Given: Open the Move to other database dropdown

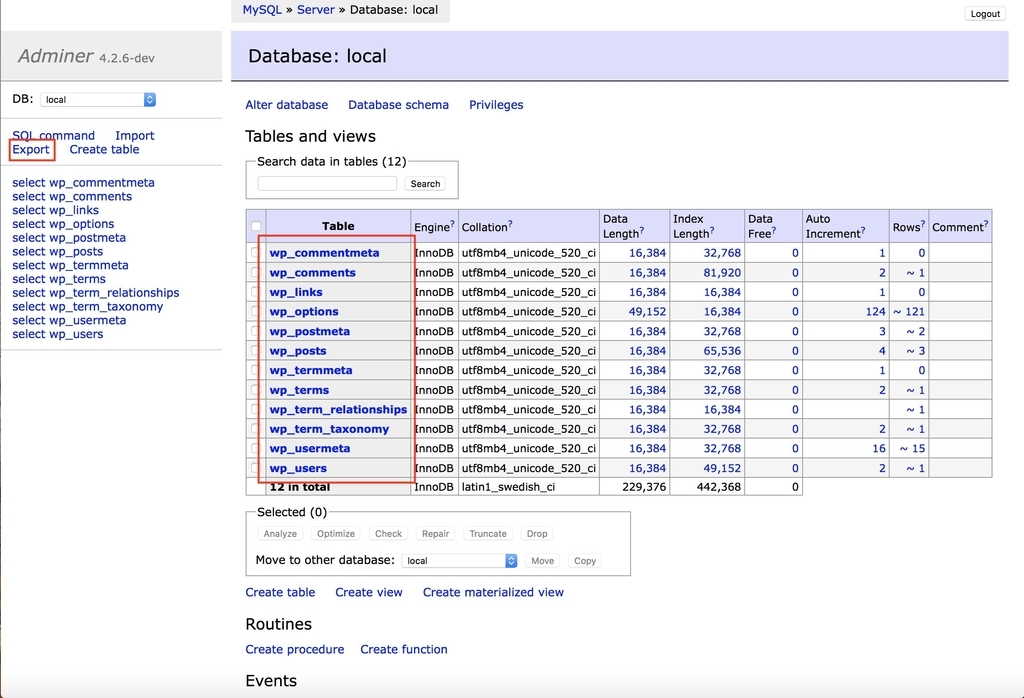Looking at the screenshot, I should tap(459, 560).
